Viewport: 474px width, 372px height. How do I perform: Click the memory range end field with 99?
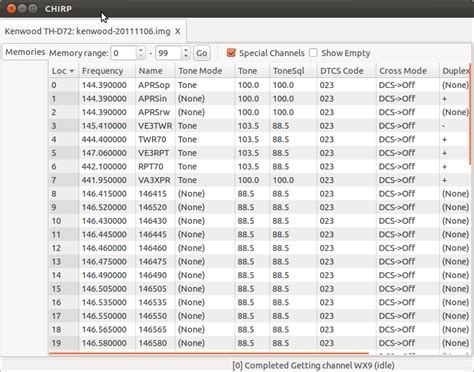(x=168, y=53)
